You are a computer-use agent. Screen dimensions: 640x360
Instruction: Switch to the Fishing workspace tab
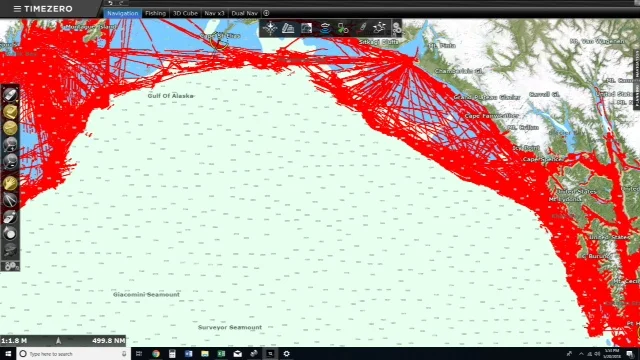point(156,13)
